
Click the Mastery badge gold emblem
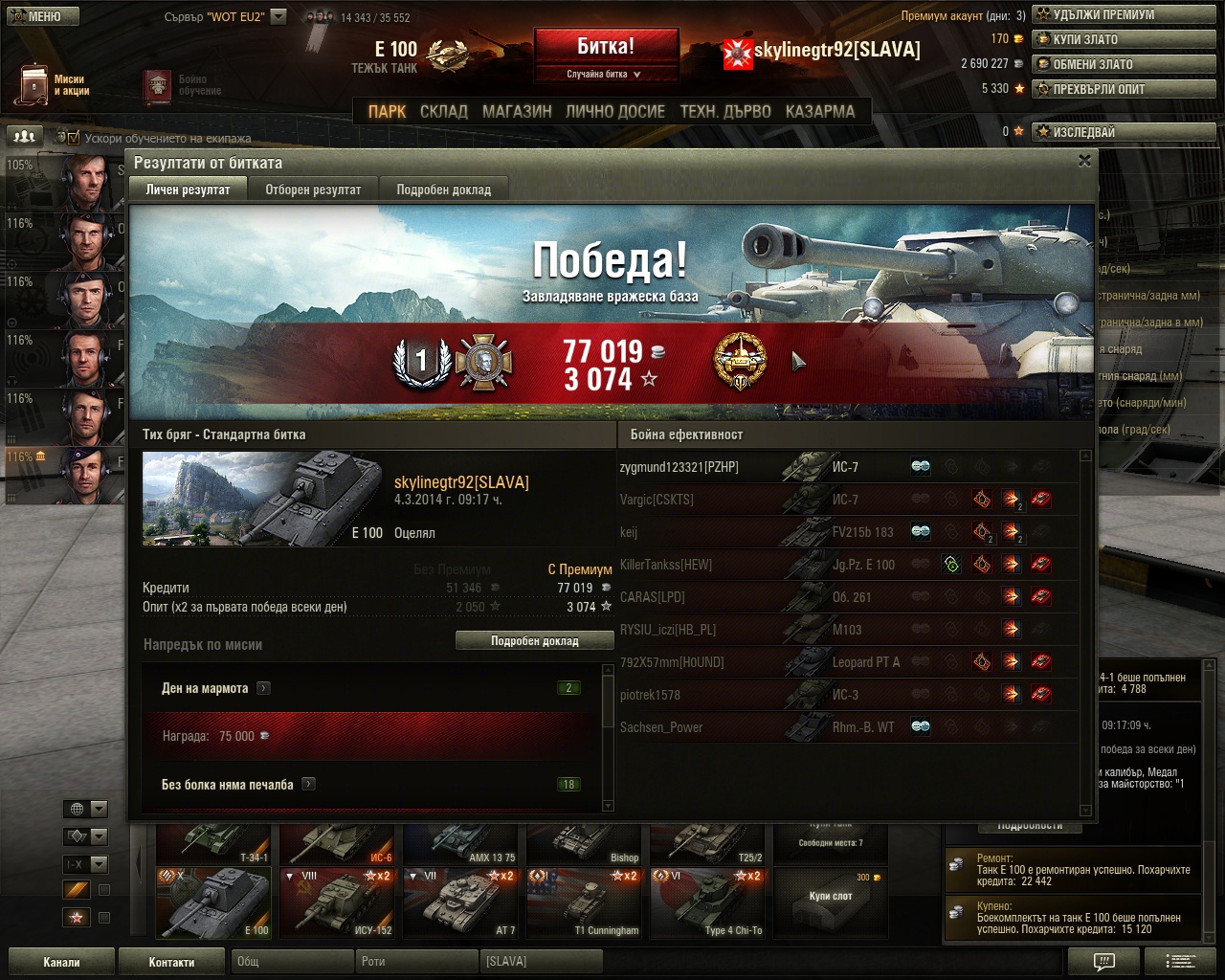tap(741, 363)
